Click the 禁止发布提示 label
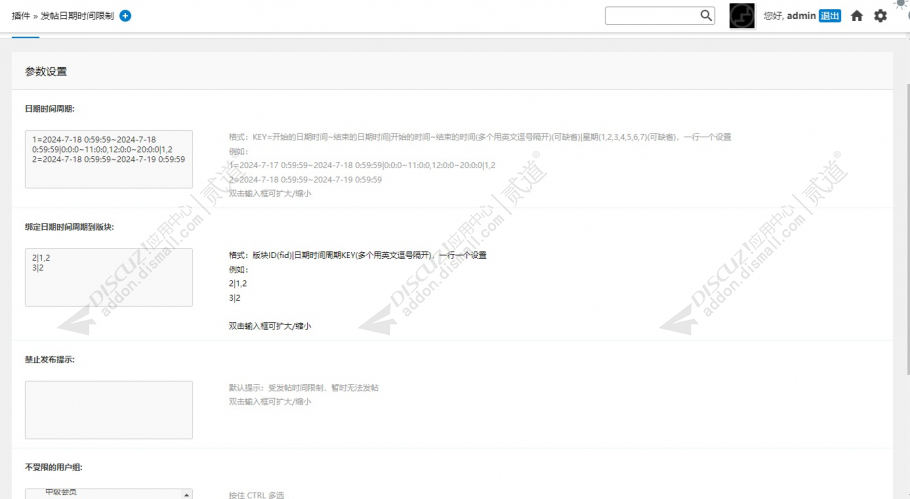 49,359
